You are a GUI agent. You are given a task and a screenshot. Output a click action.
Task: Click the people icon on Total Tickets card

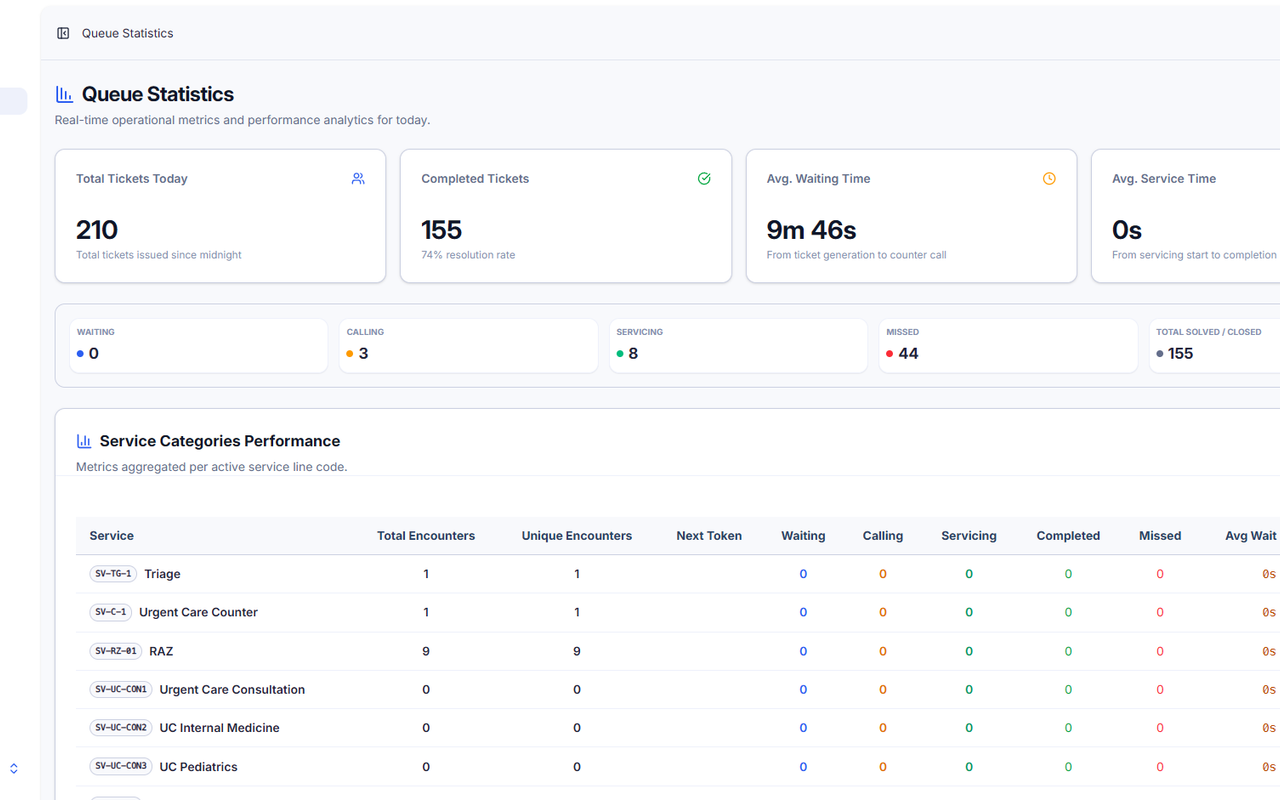click(x=358, y=178)
